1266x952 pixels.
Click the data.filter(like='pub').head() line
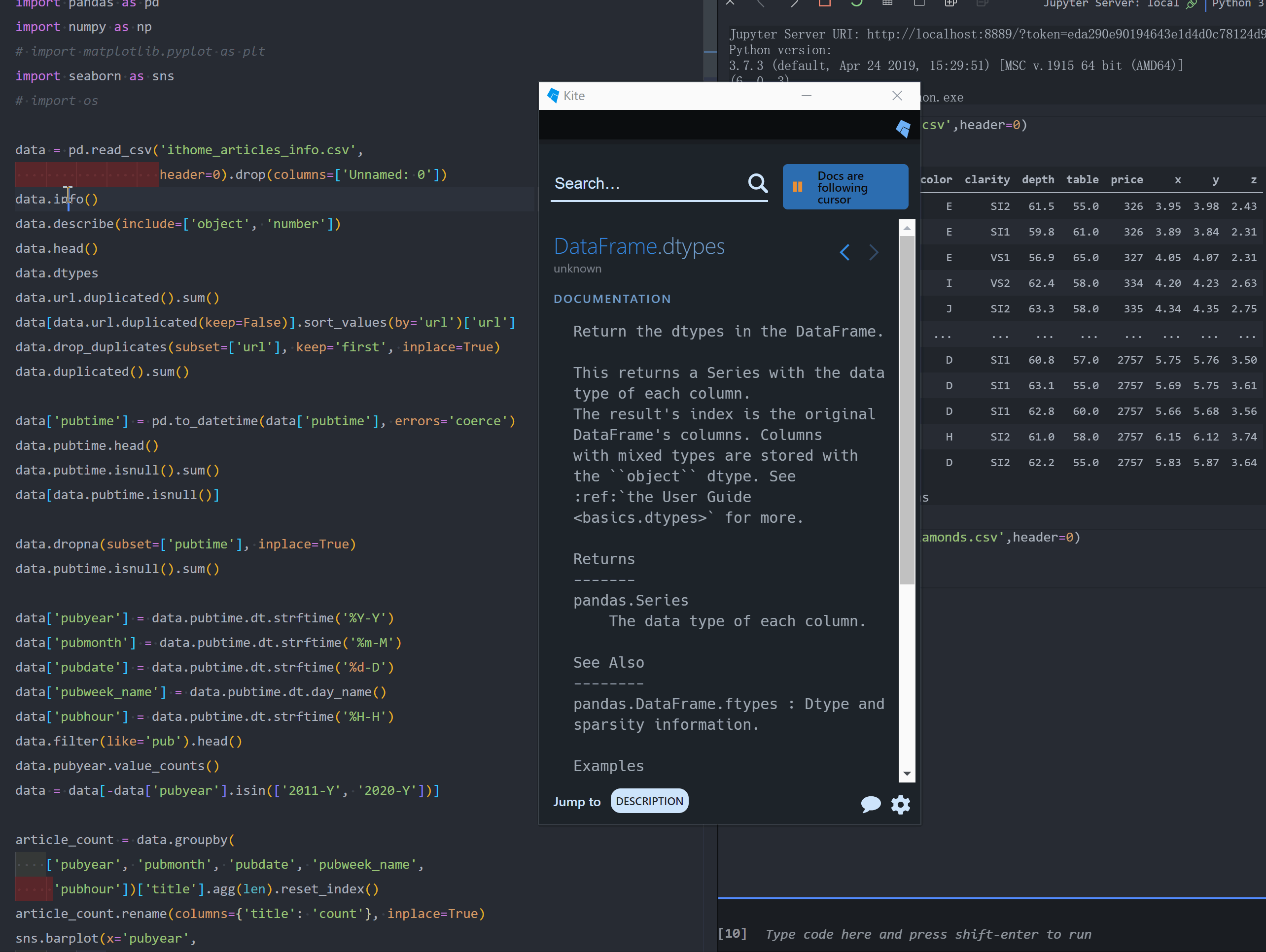pyautogui.click(x=129, y=741)
